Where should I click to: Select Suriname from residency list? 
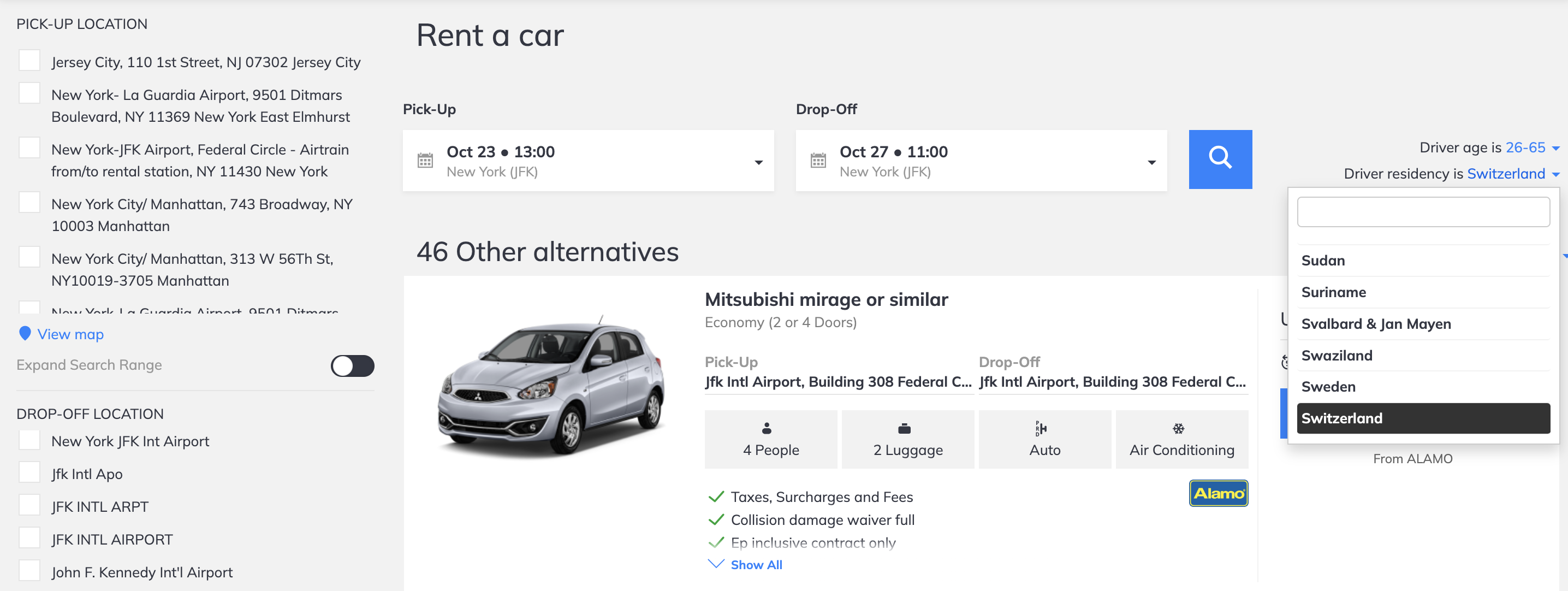coord(1423,292)
